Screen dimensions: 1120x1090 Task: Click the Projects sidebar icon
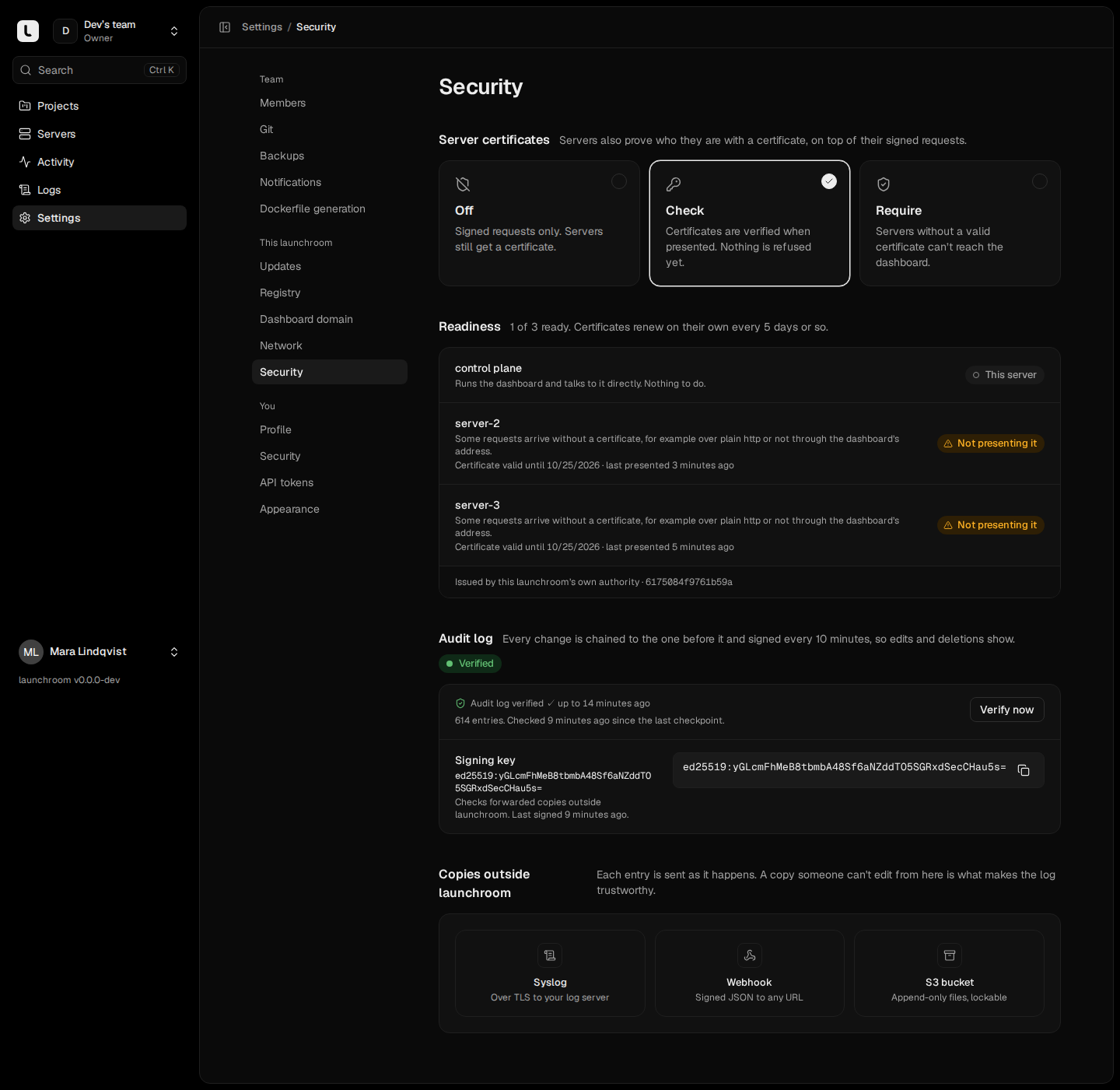point(25,106)
